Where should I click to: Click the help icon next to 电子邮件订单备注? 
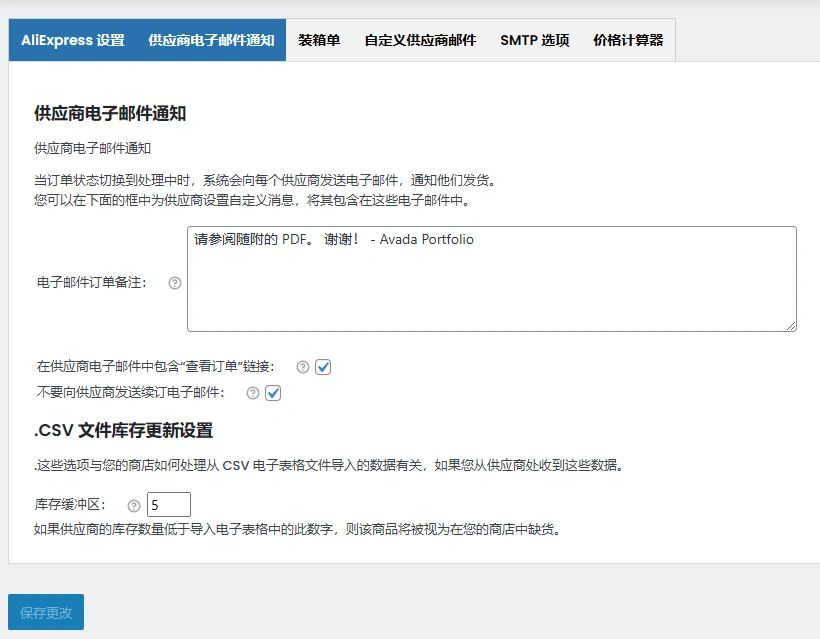pyautogui.click(x=175, y=285)
